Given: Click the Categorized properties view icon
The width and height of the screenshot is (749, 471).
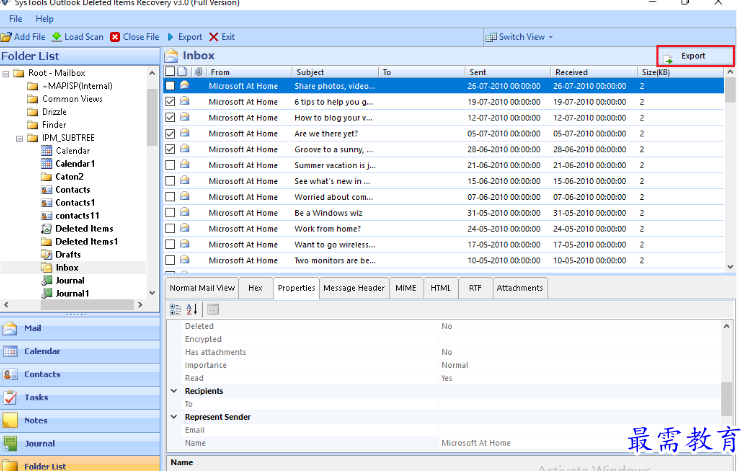Looking at the screenshot, I should pos(175,310).
